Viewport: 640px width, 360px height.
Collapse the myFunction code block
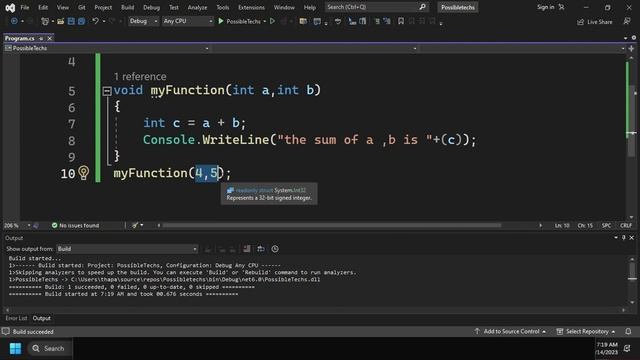tap(107, 91)
